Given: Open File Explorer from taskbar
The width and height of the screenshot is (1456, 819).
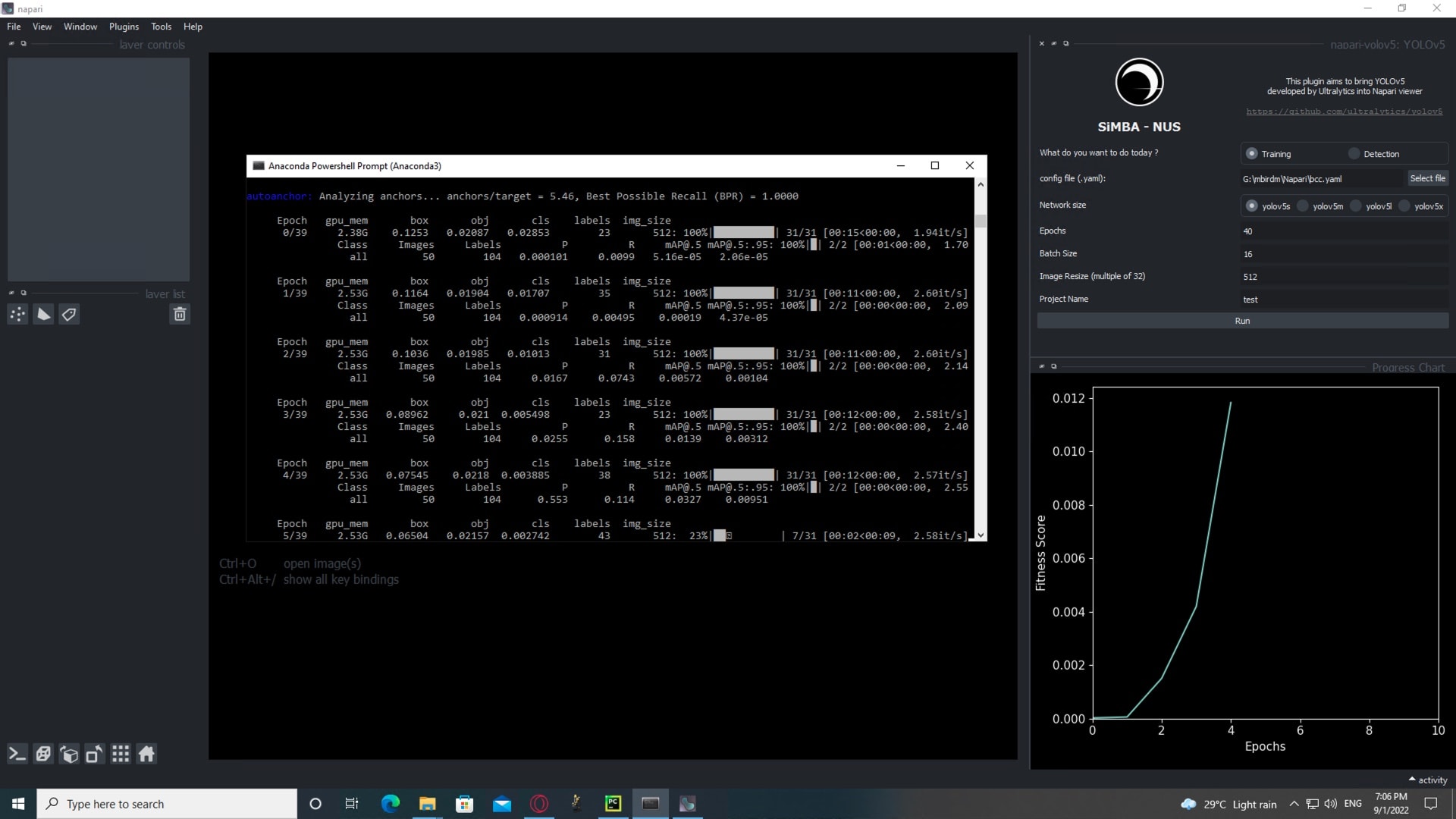Looking at the screenshot, I should tap(427, 804).
